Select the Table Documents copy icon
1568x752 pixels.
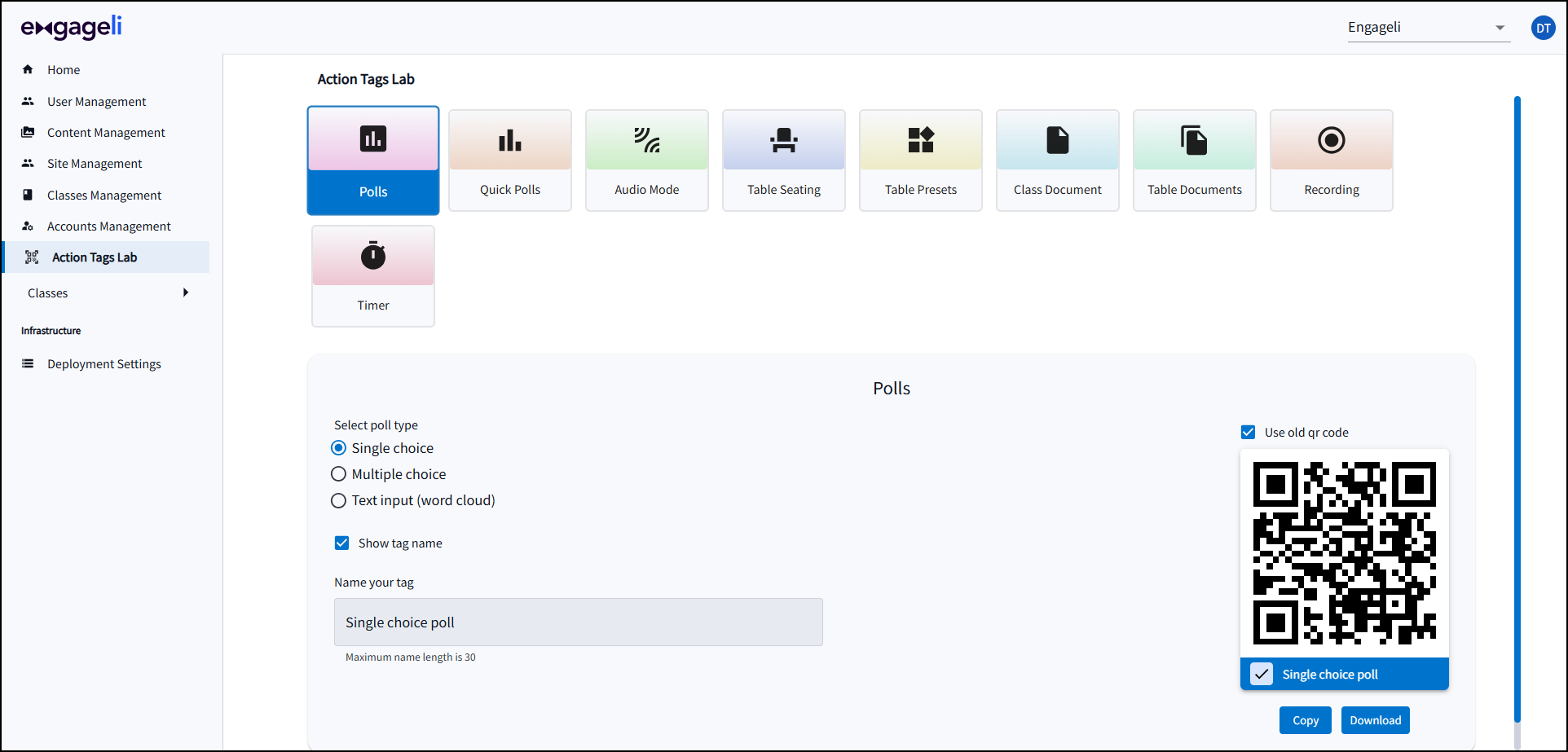point(1195,140)
